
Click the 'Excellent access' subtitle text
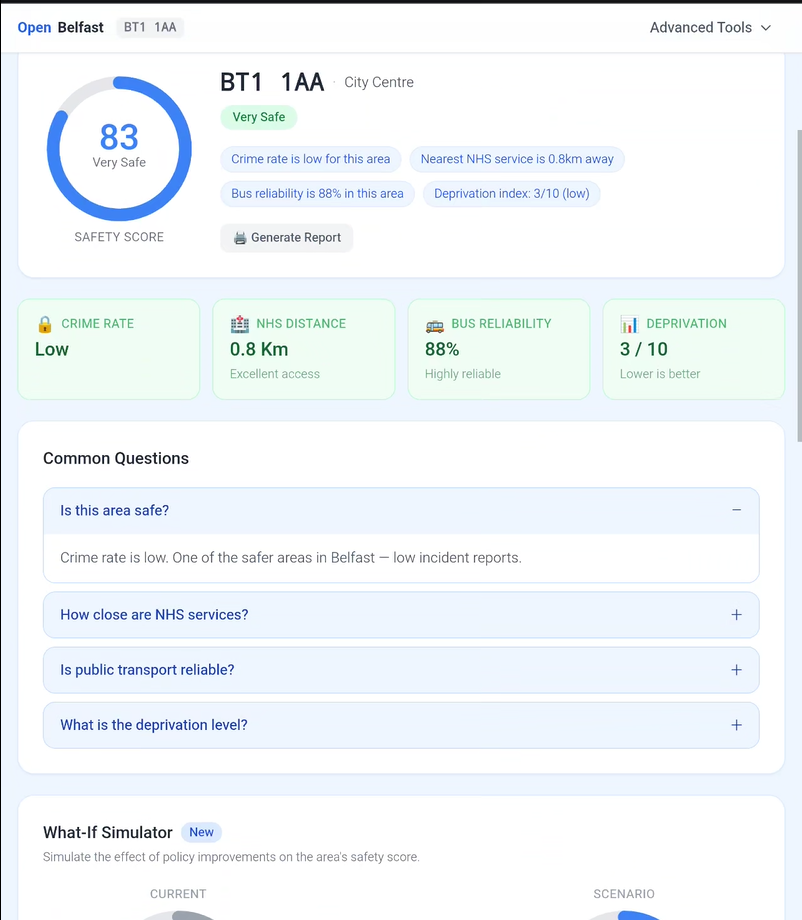[x=275, y=374]
